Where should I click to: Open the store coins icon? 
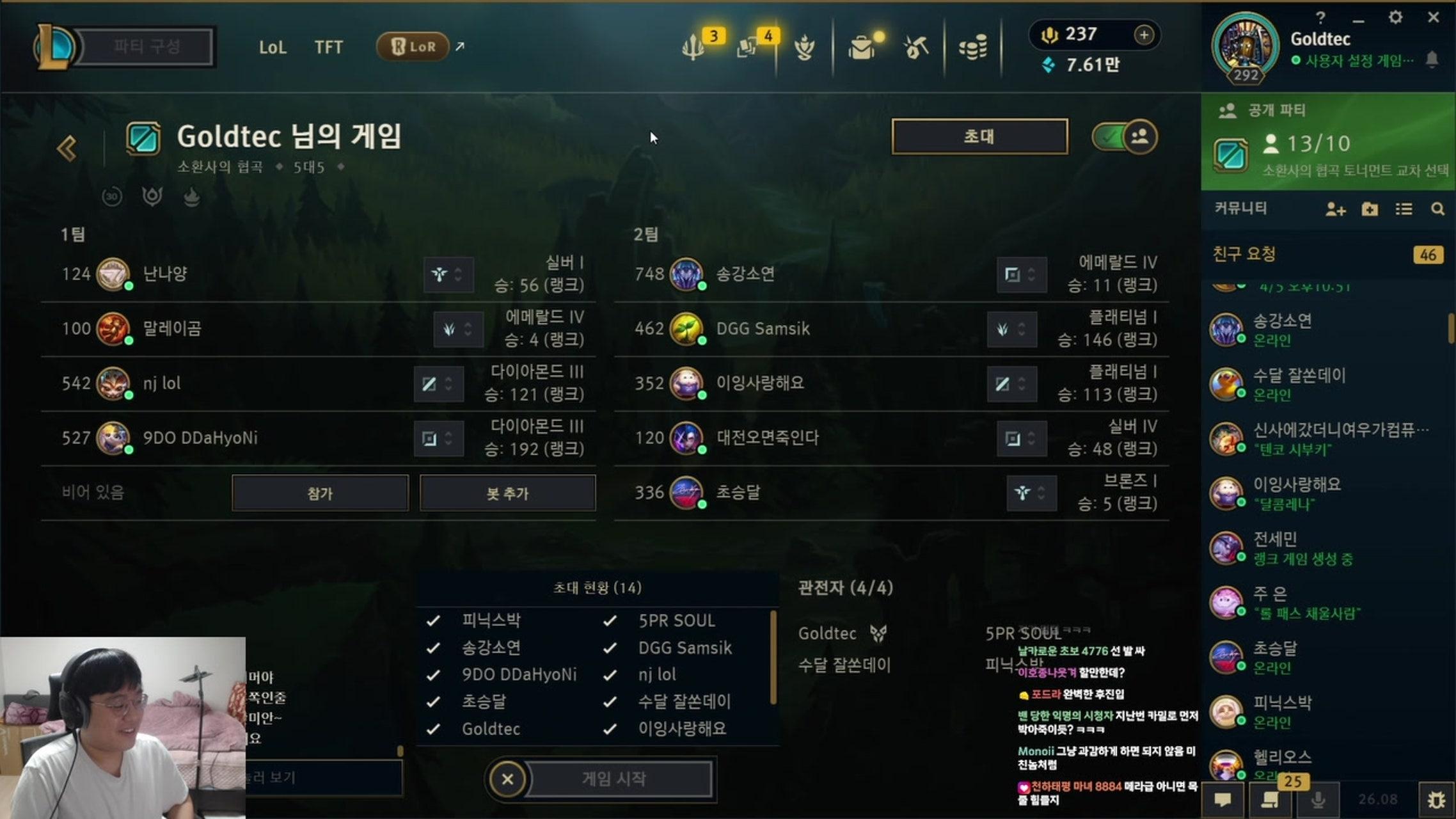tap(972, 47)
